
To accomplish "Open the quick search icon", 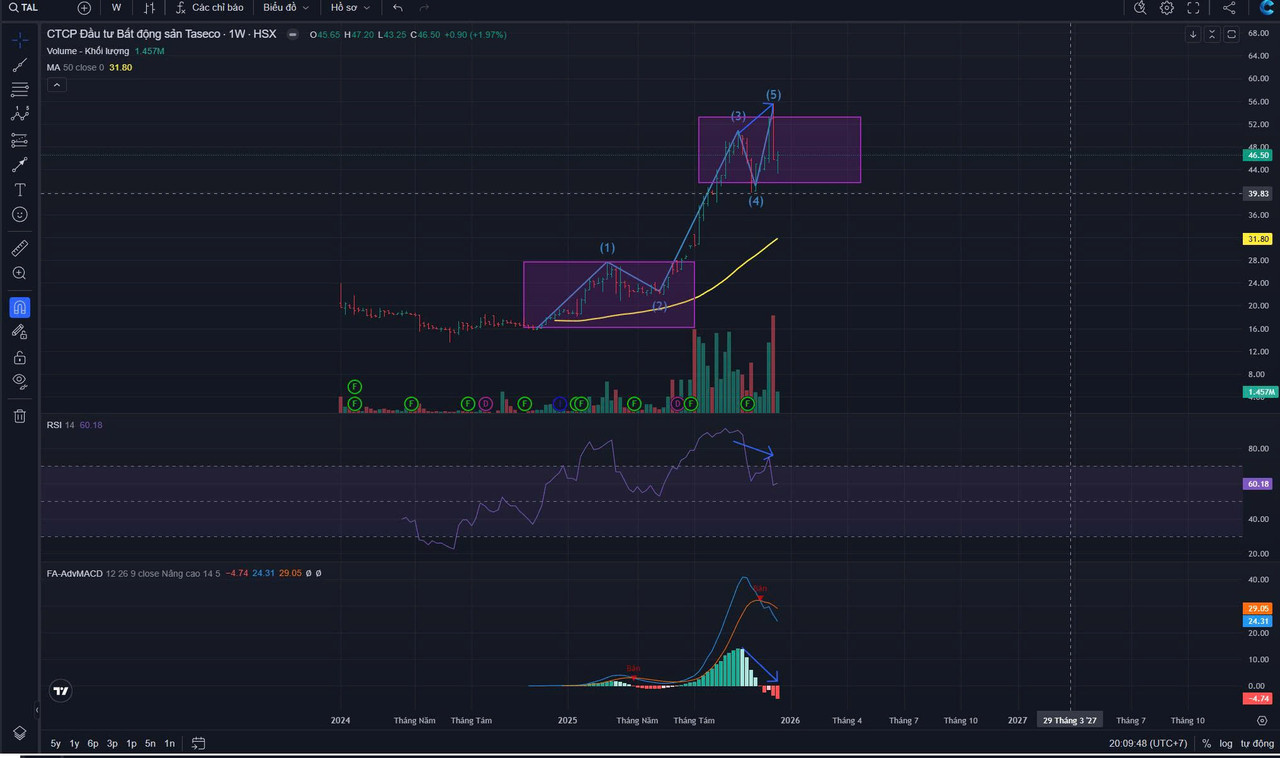I will click(1140, 7).
